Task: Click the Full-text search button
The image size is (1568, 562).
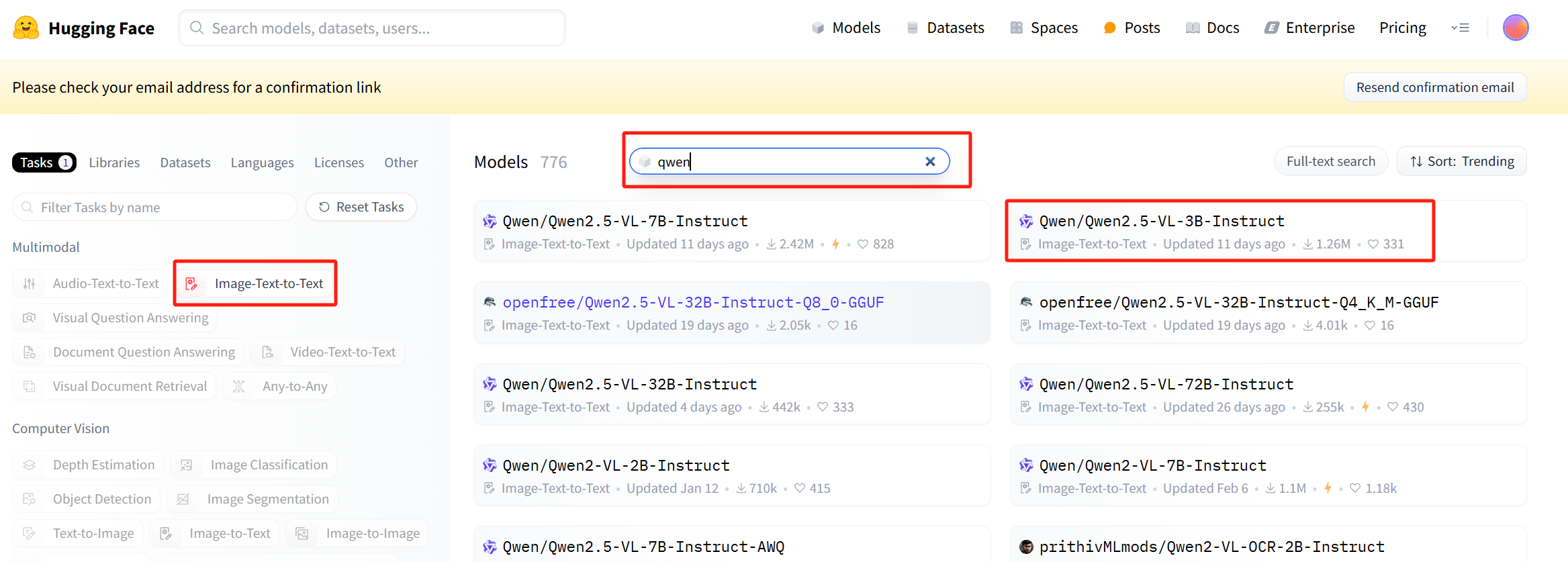Action: pos(1331,161)
